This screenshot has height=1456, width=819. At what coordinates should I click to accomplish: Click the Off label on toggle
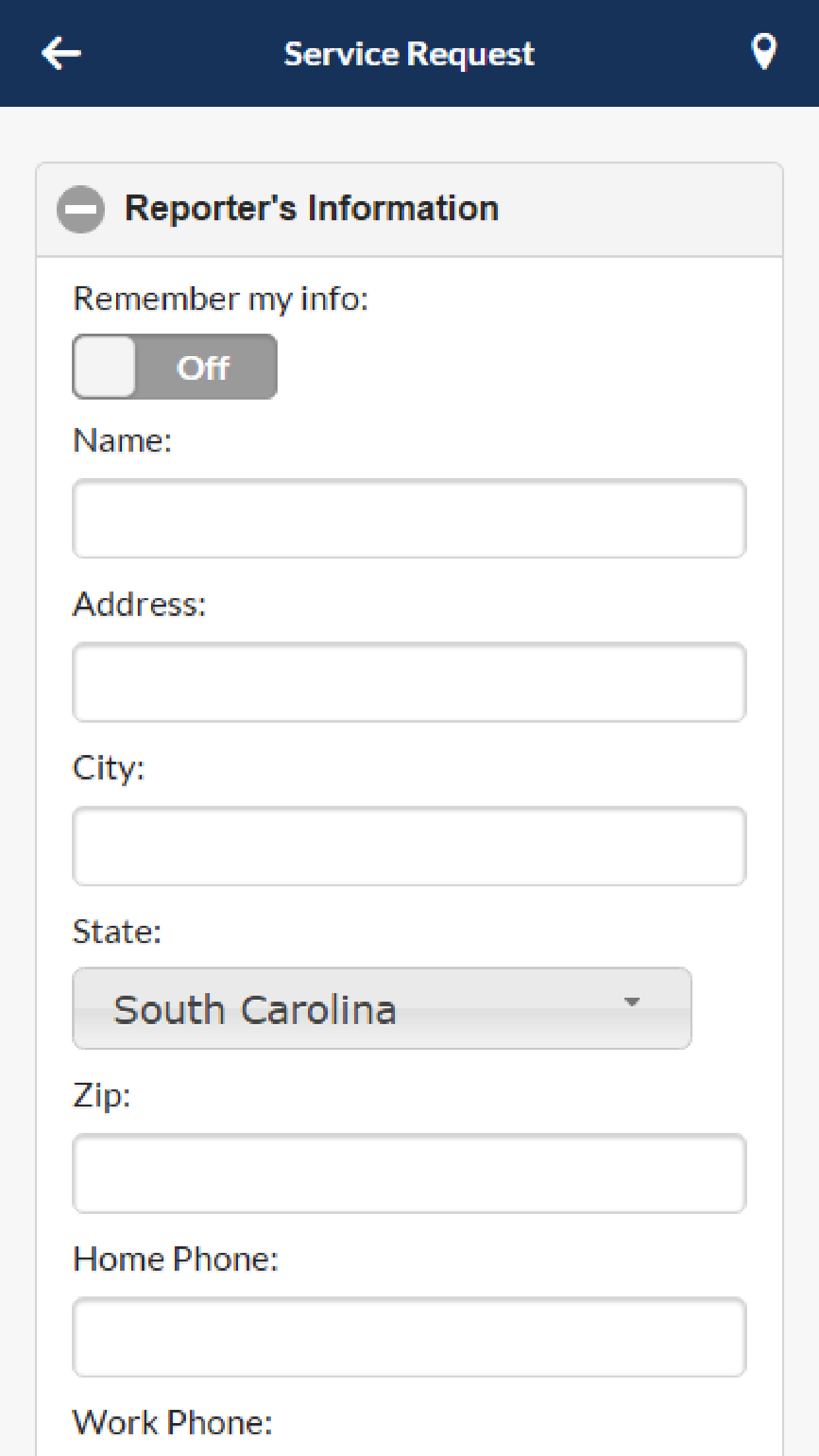tap(203, 367)
